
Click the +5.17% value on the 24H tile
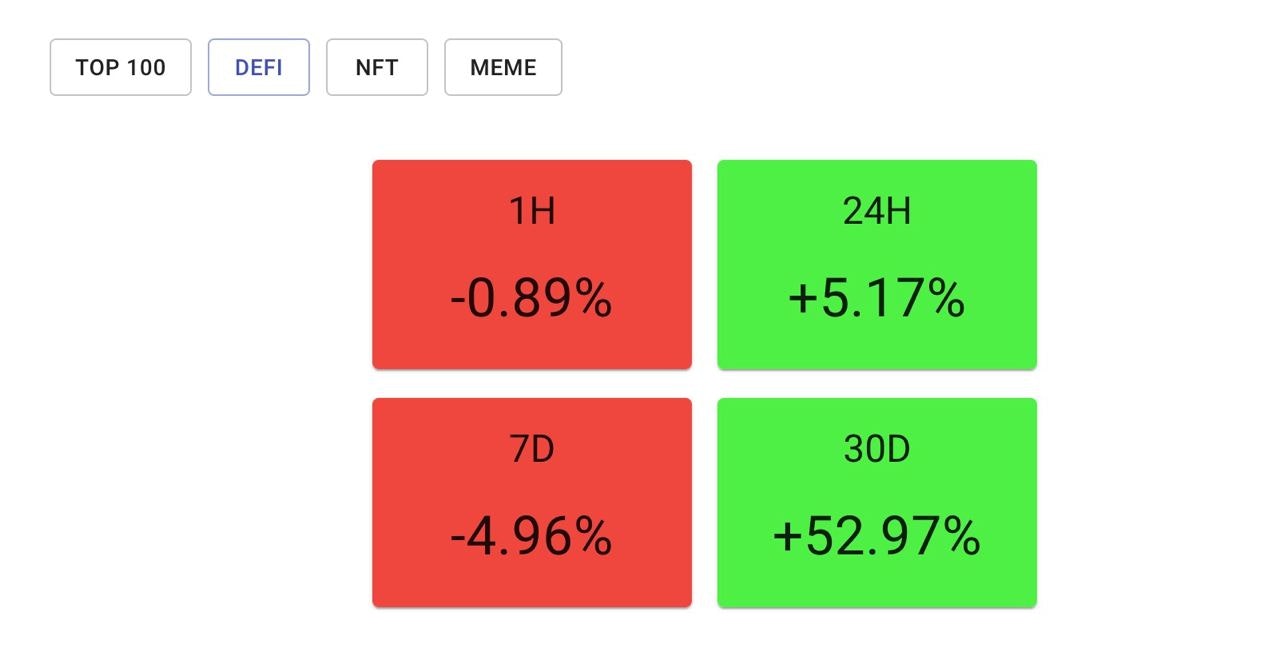877,299
